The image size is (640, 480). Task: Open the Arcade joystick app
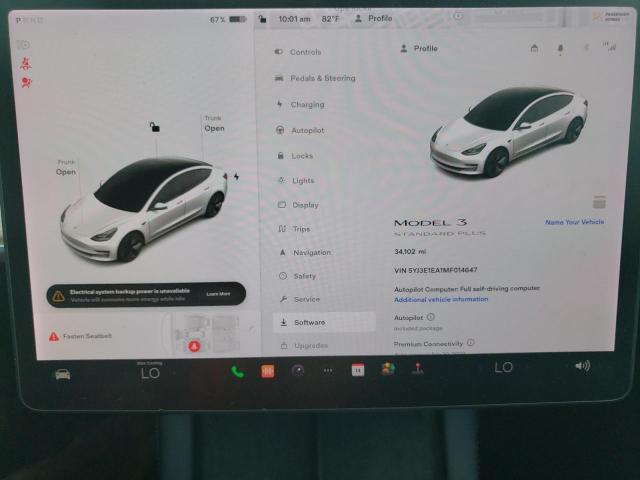[x=418, y=369]
